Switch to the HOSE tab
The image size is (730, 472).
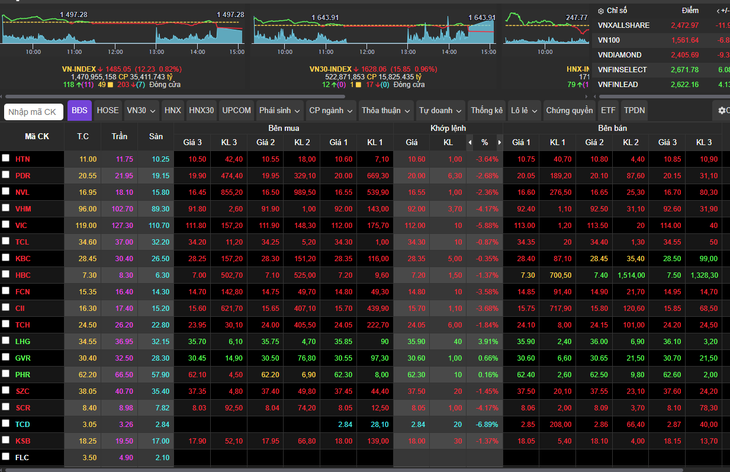tap(108, 111)
